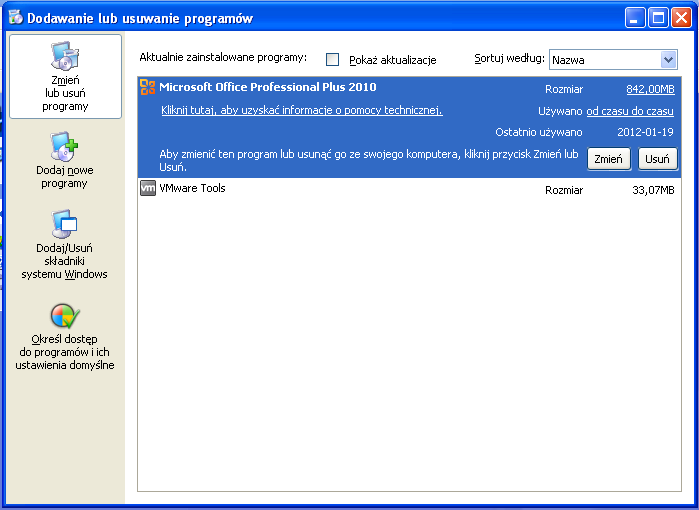Click Rozmiar label in Microsoft Office row
The height and width of the screenshot is (510, 699).
click(564, 90)
